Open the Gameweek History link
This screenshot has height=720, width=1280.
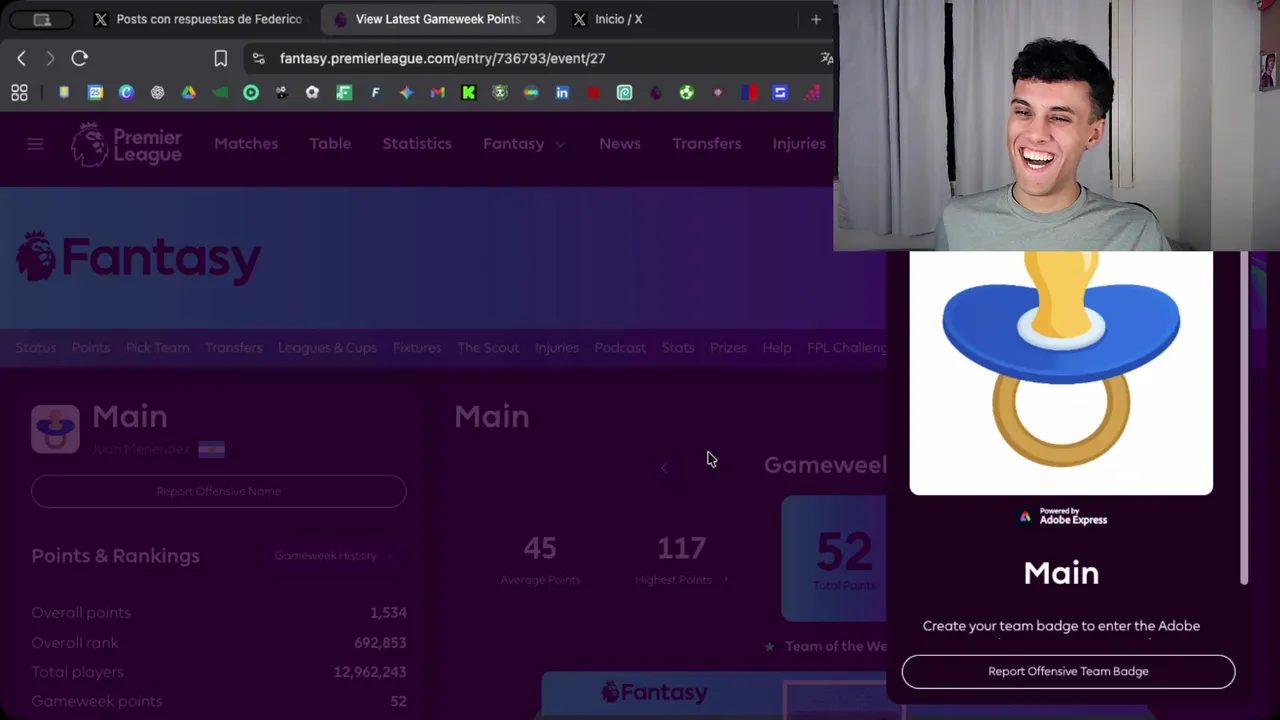[x=333, y=556]
